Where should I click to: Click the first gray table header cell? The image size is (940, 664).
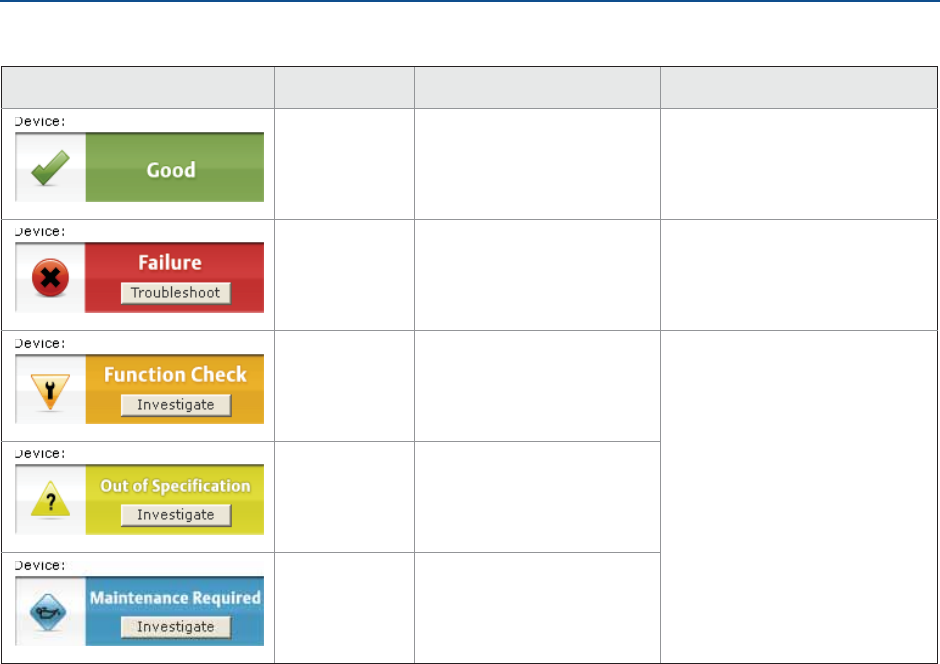click(138, 86)
